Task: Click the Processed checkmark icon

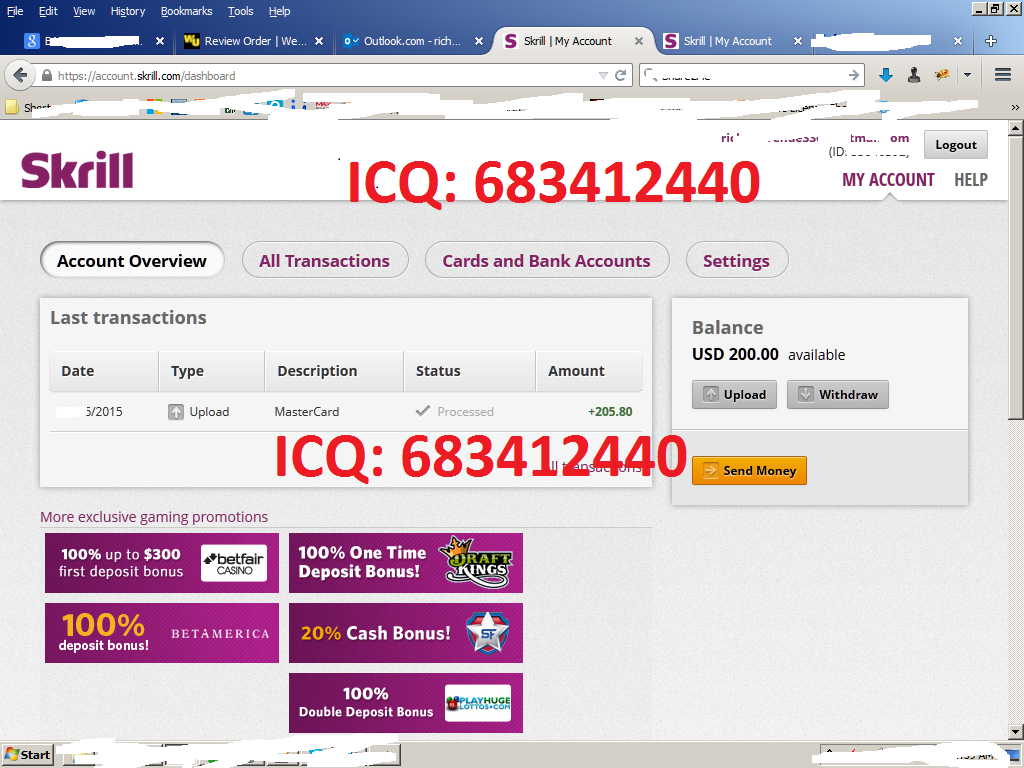Action: click(x=423, y=411)
